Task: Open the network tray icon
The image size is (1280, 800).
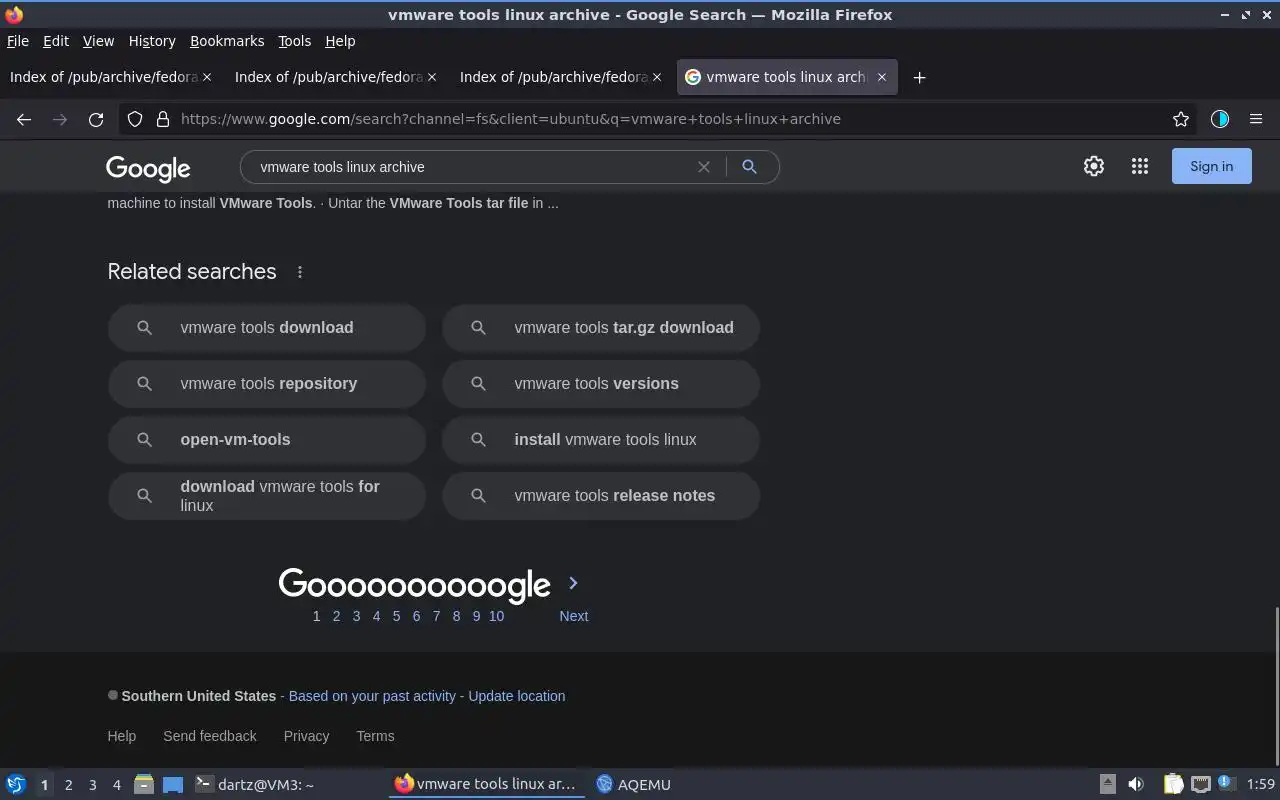Action: [1201, 784]
